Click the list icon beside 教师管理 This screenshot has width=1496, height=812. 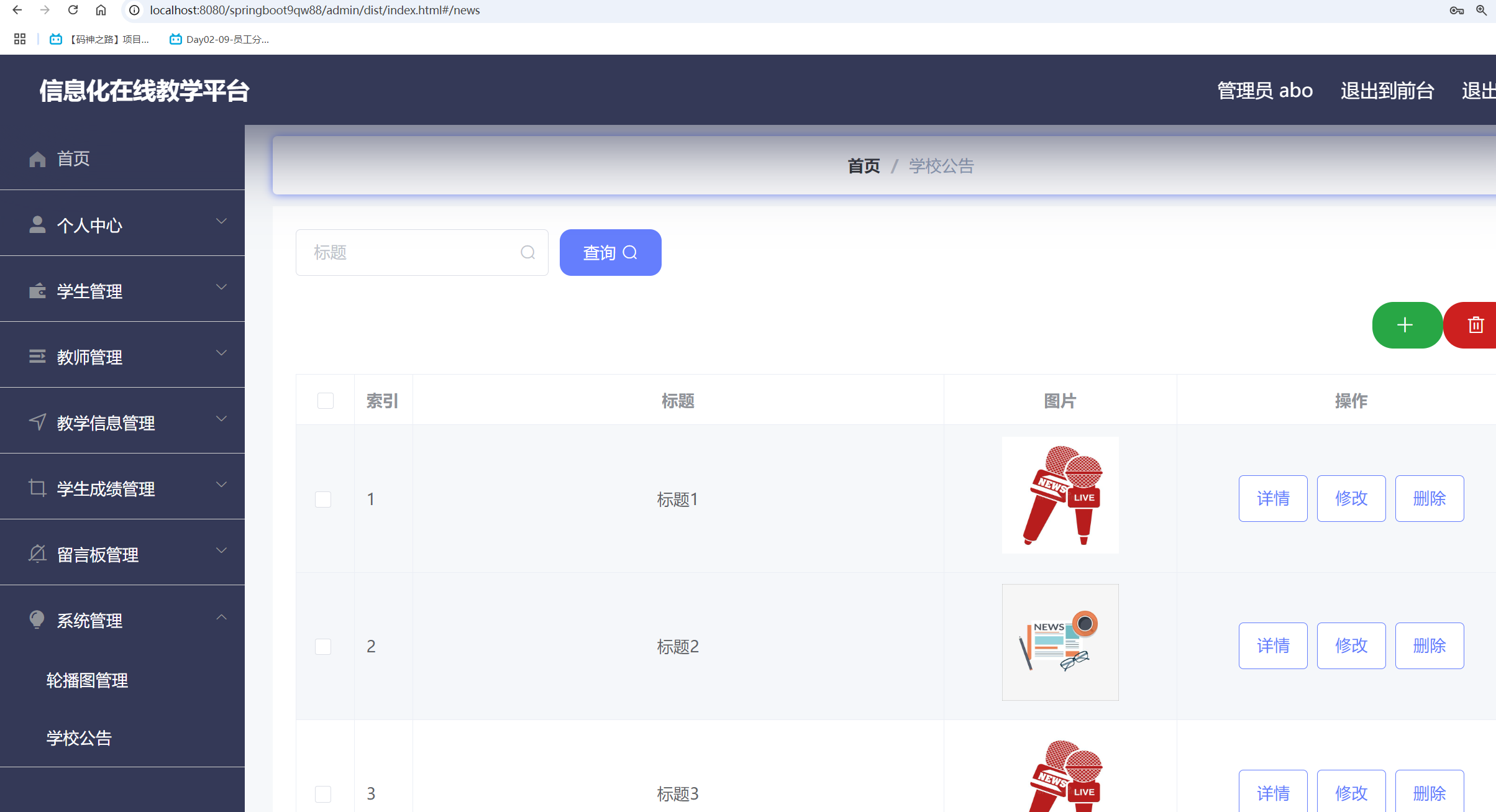tap(37, 356)
